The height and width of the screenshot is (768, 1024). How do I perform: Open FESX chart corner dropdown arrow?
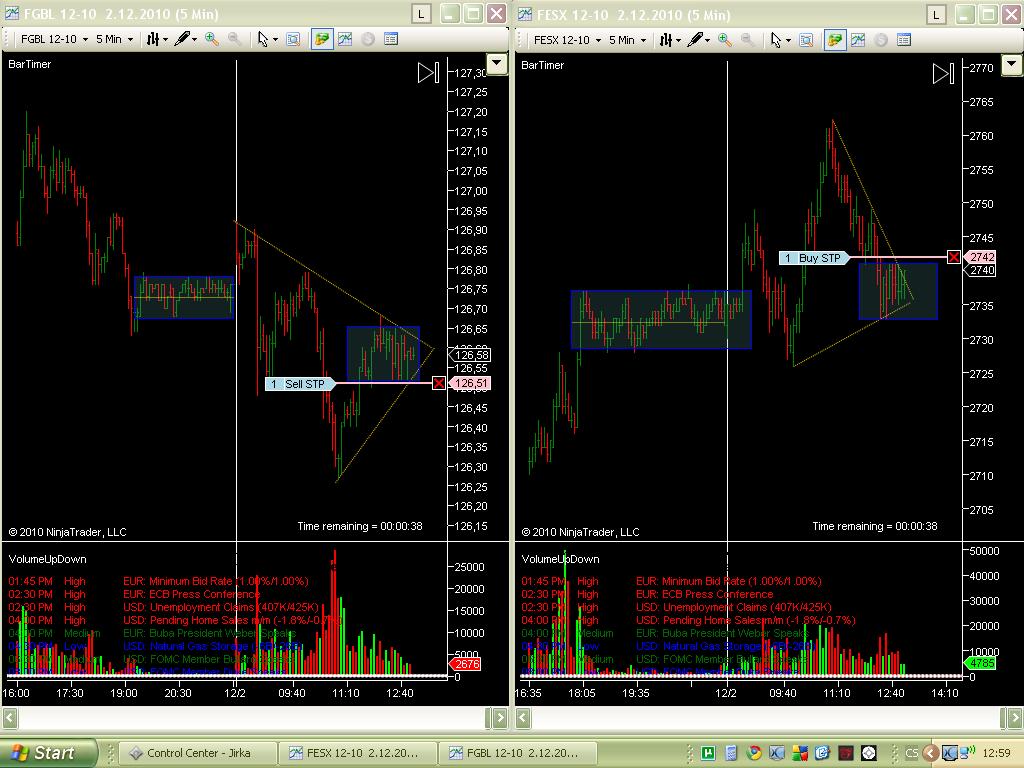coord(1012,65)
